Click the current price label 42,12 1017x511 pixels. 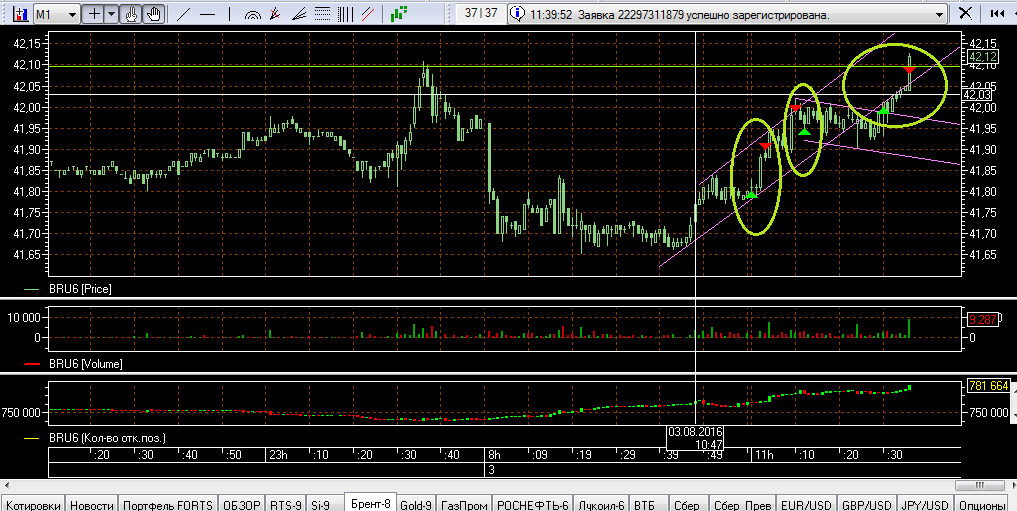point(982,57)
